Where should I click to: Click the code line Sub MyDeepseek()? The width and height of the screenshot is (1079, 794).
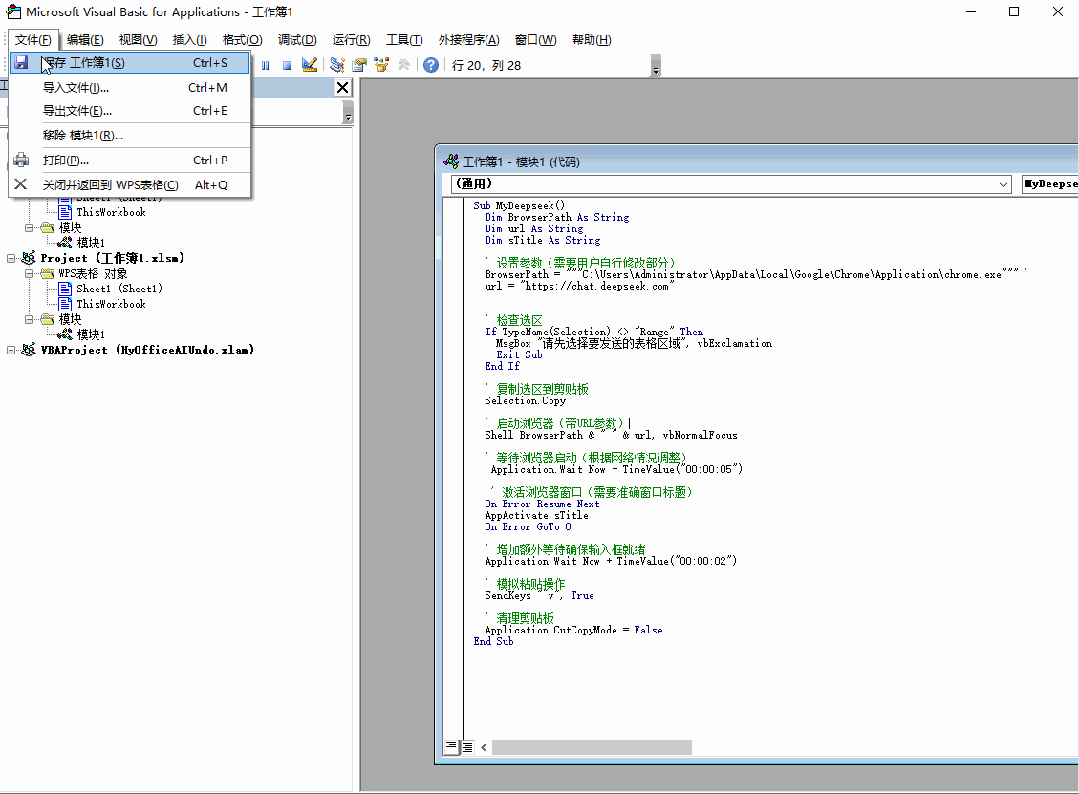point(519,205)
